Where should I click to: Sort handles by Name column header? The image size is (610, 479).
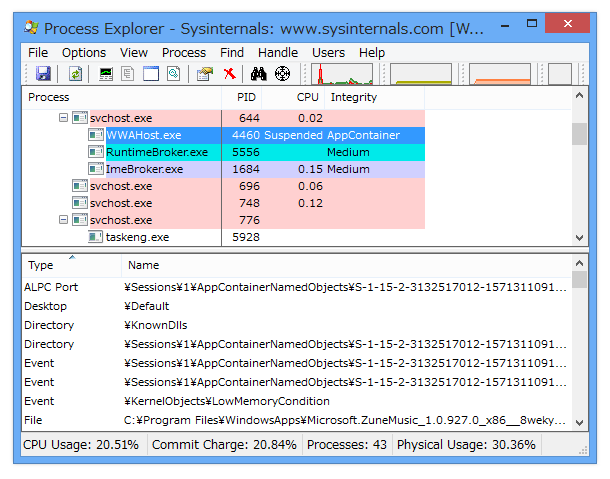click(x=346, y=265)
